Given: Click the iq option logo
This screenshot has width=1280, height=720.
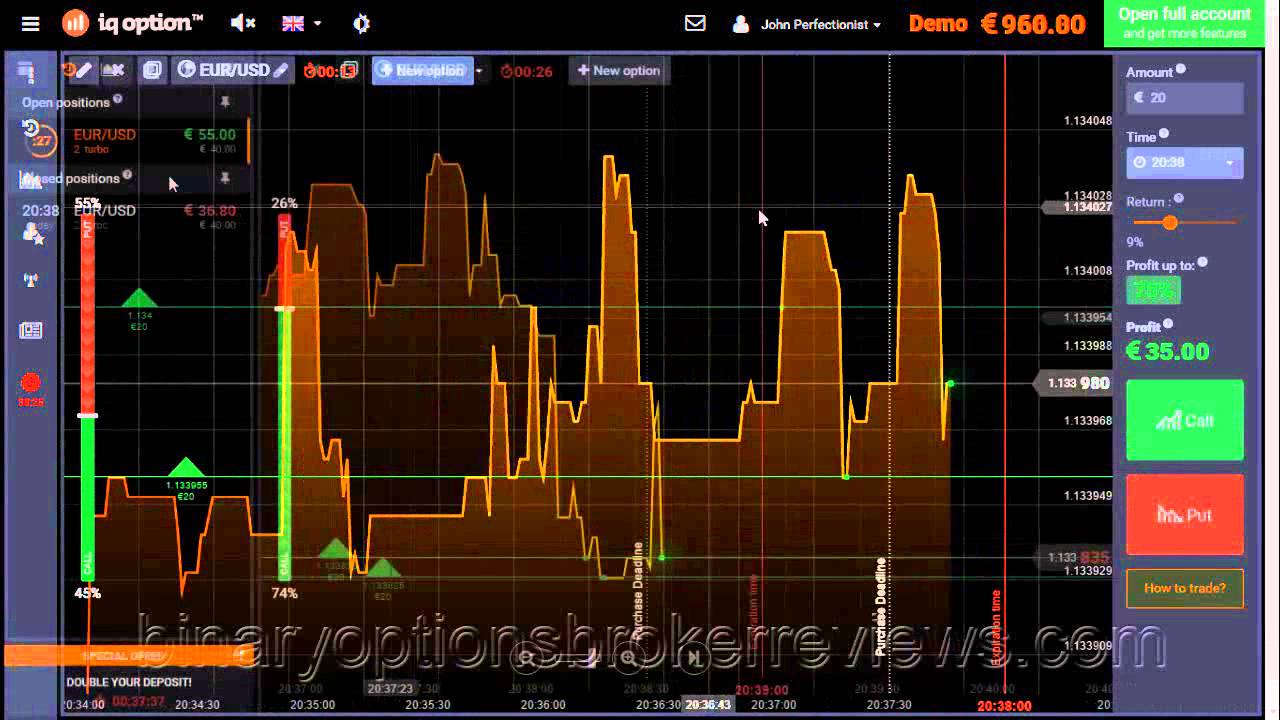Looking at the screenshot, I should (133, 22).
